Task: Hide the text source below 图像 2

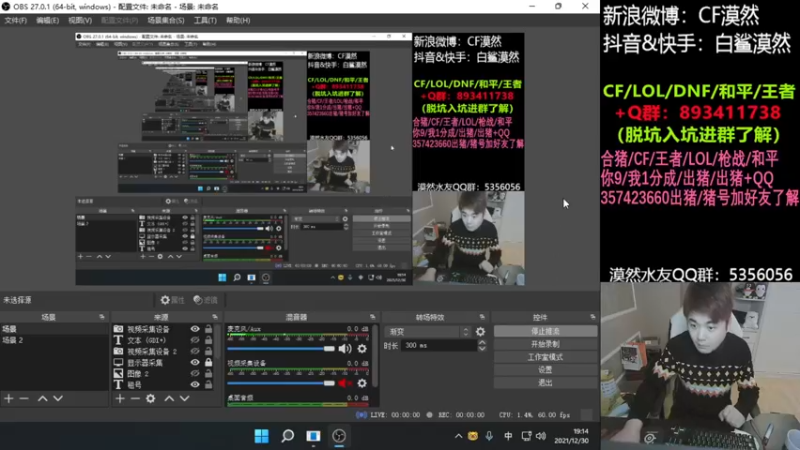Action: pos(195,385)
